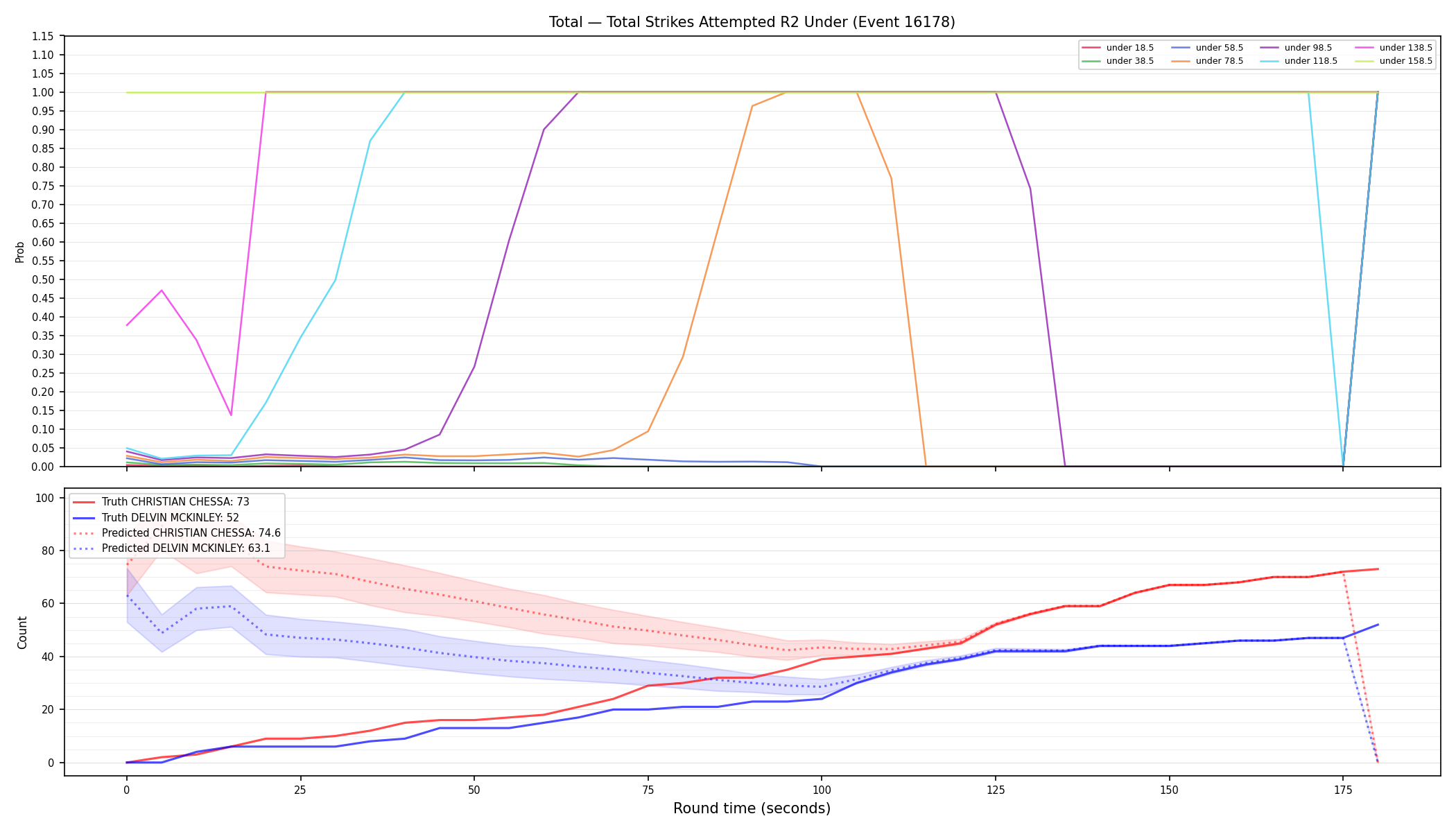This screenshot has width=1456, height=832.
Task: Select the "under 138.5" legend label
Action: [1406, 48]
